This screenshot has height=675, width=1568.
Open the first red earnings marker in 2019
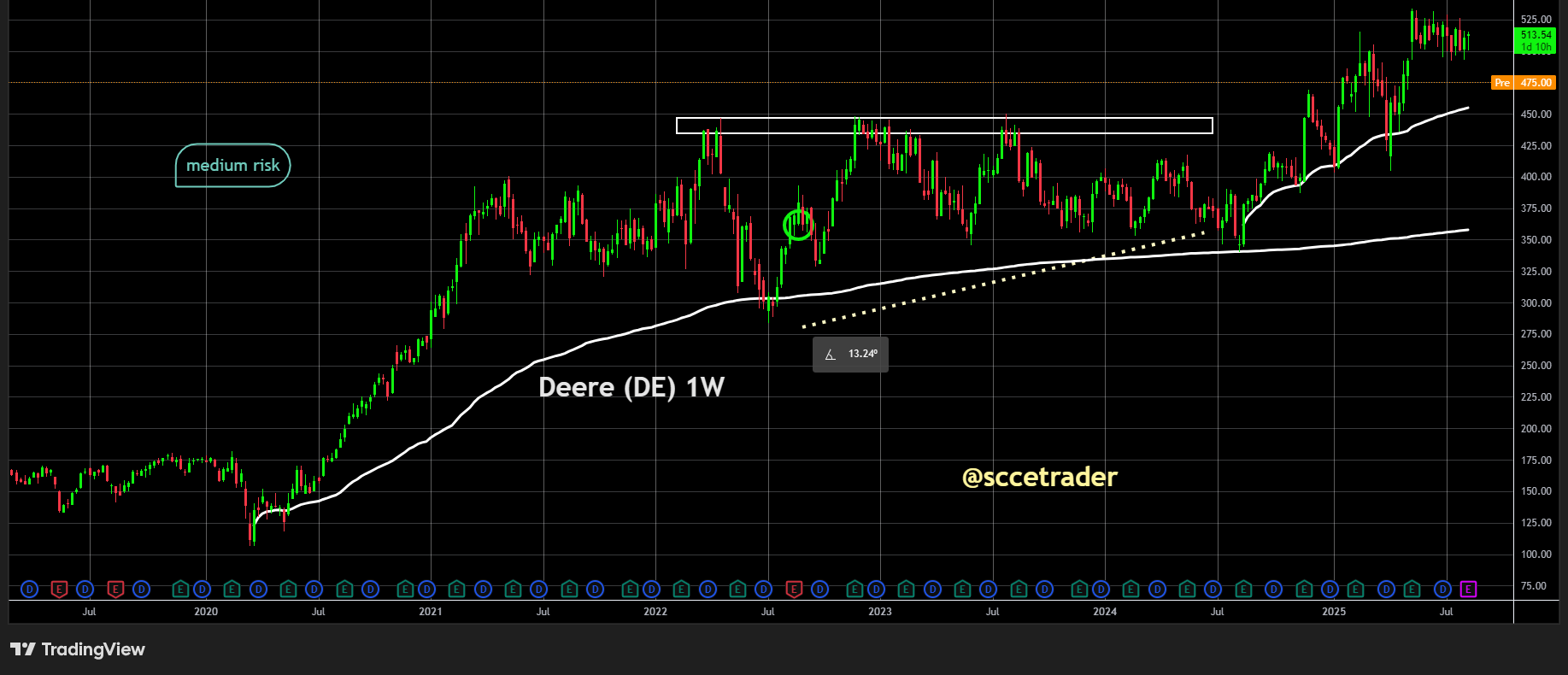pyautogui.click(x=59, y=589)
